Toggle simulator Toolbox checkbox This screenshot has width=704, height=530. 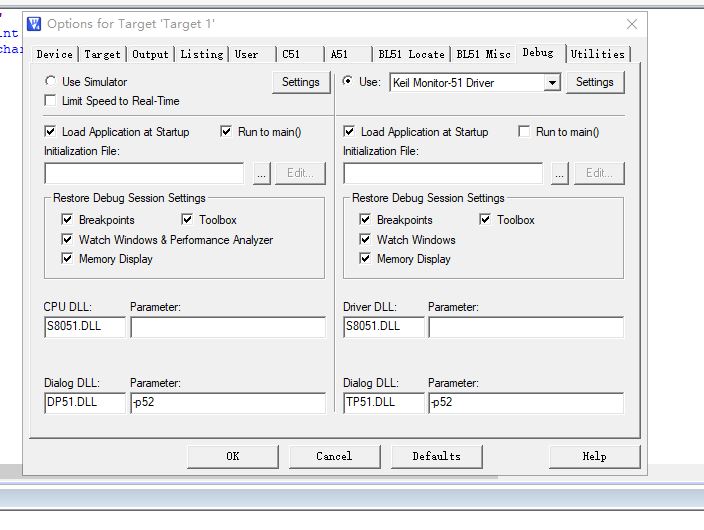click(187, 220)
